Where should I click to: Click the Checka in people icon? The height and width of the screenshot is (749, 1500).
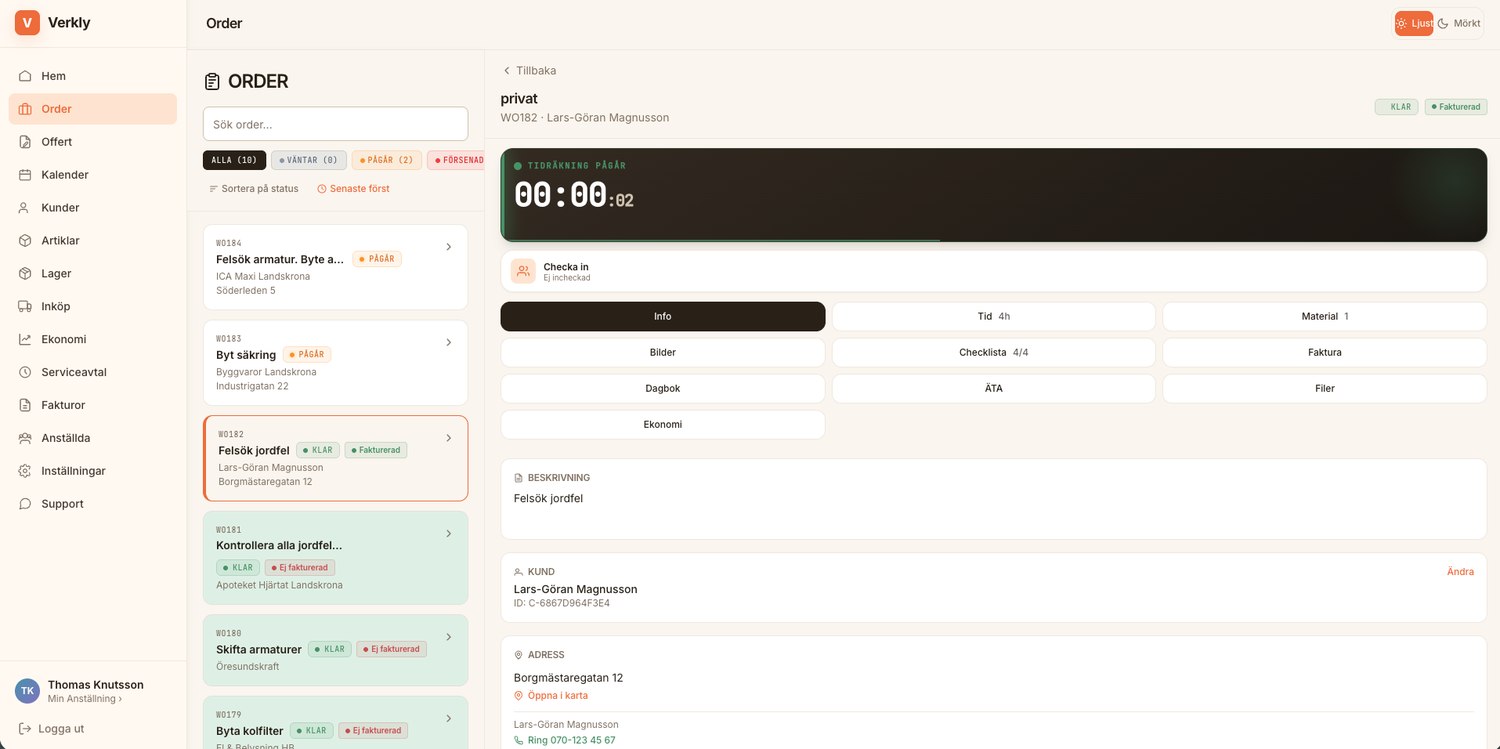tap(523, 271)
